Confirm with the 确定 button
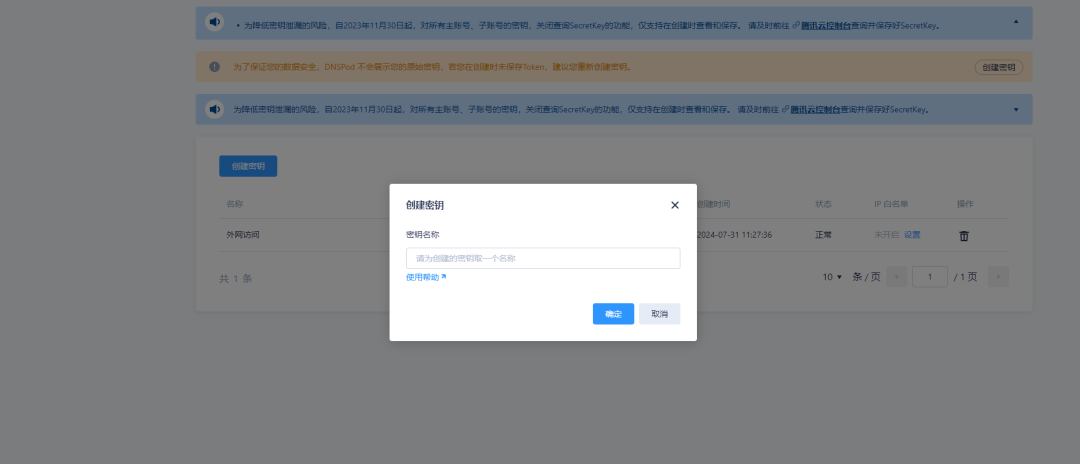 pos(613,314)
